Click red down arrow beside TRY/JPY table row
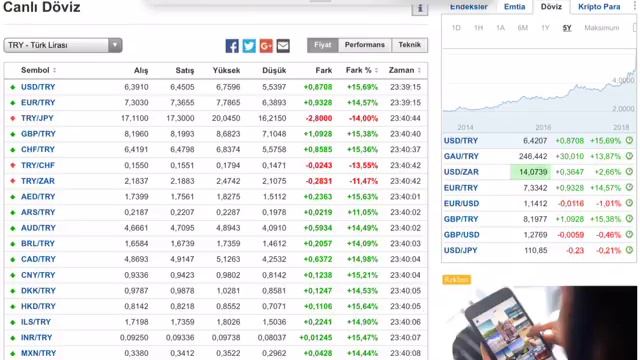Screen dimensions: 640x360 (x=13, y=118)
